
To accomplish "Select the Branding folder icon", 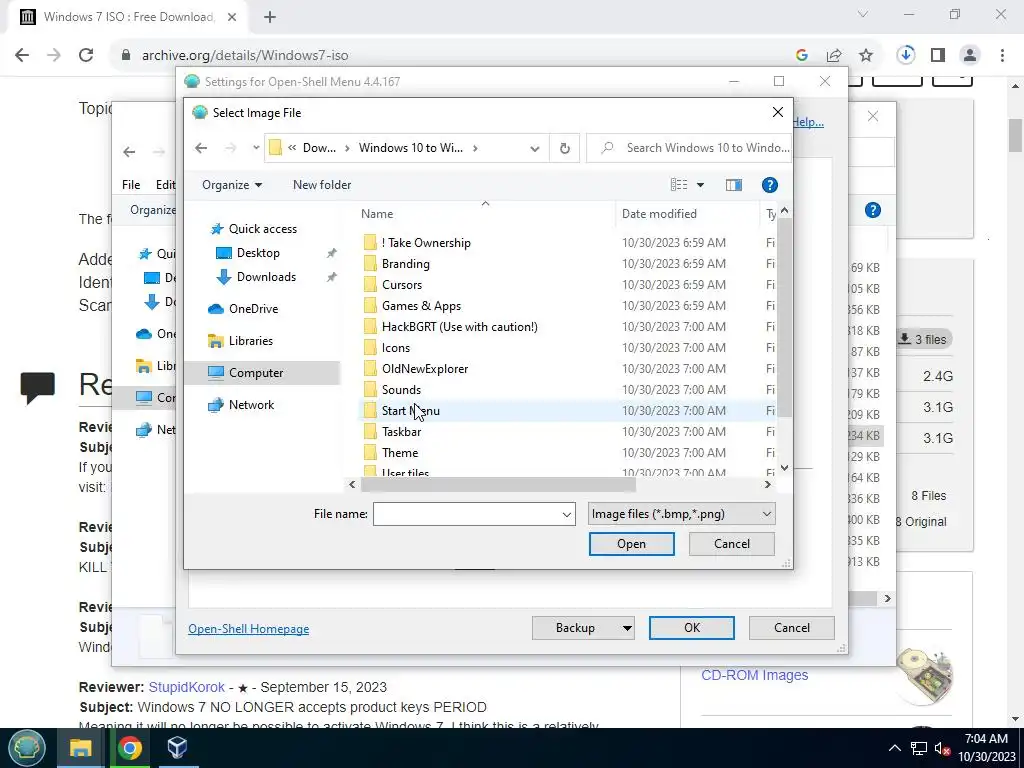I will 370,264.
